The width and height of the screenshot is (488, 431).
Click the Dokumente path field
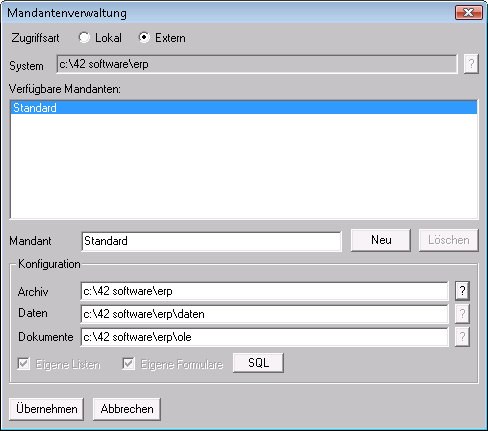click(x=264, y=337)
